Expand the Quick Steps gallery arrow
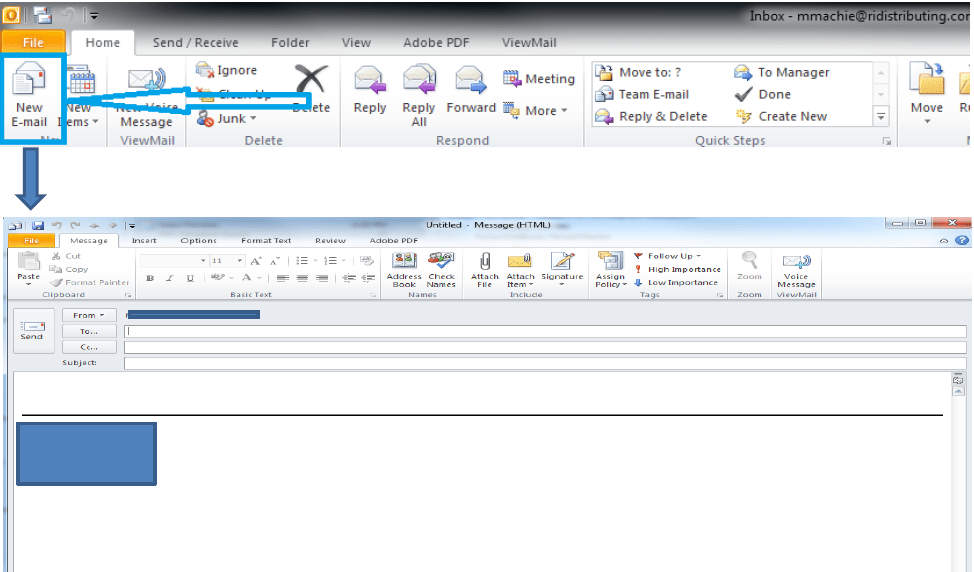 (x=881, y=116)
